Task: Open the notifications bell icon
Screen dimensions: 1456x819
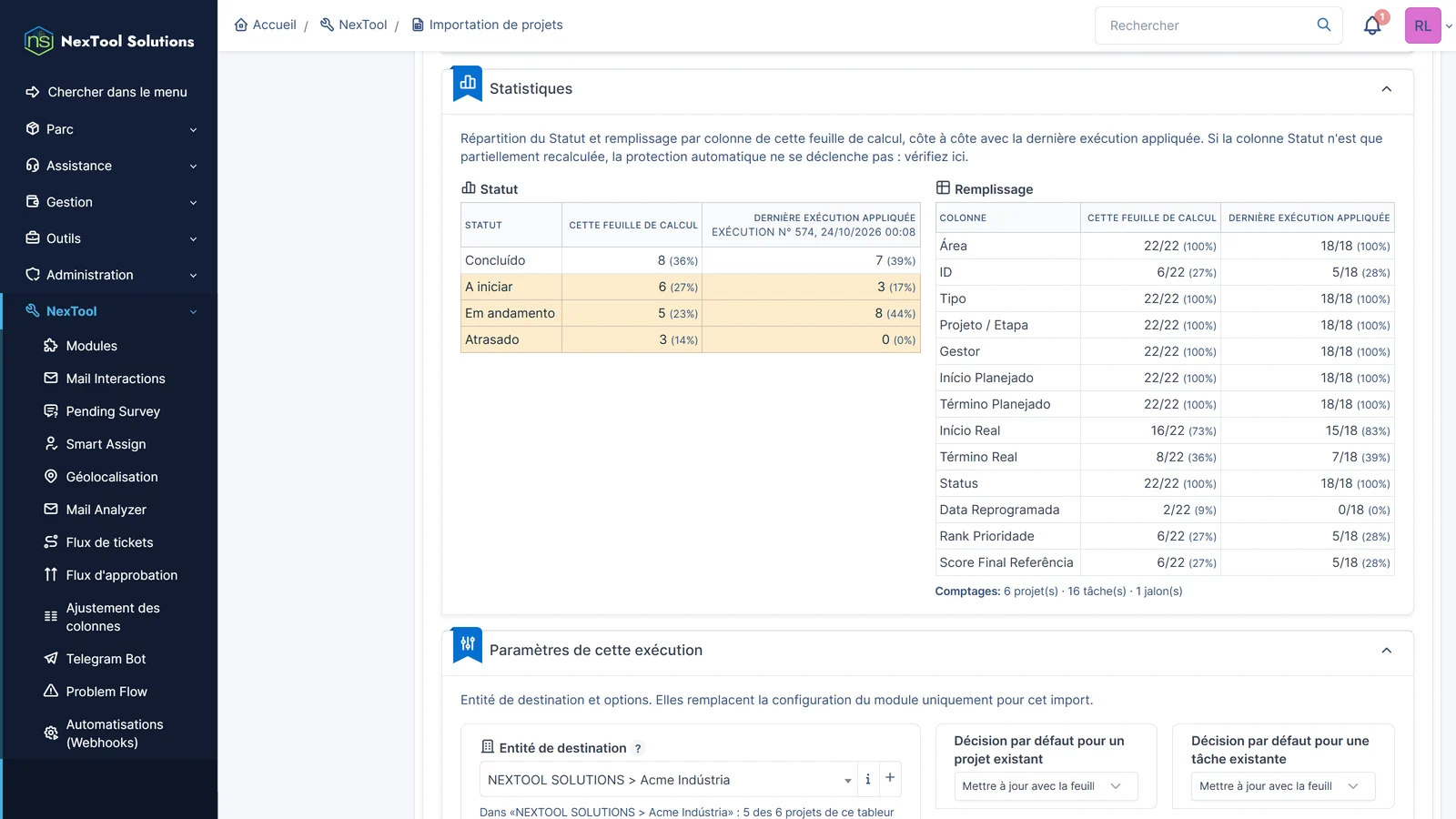Action: pyautogui.click(x=1372, y=25)
